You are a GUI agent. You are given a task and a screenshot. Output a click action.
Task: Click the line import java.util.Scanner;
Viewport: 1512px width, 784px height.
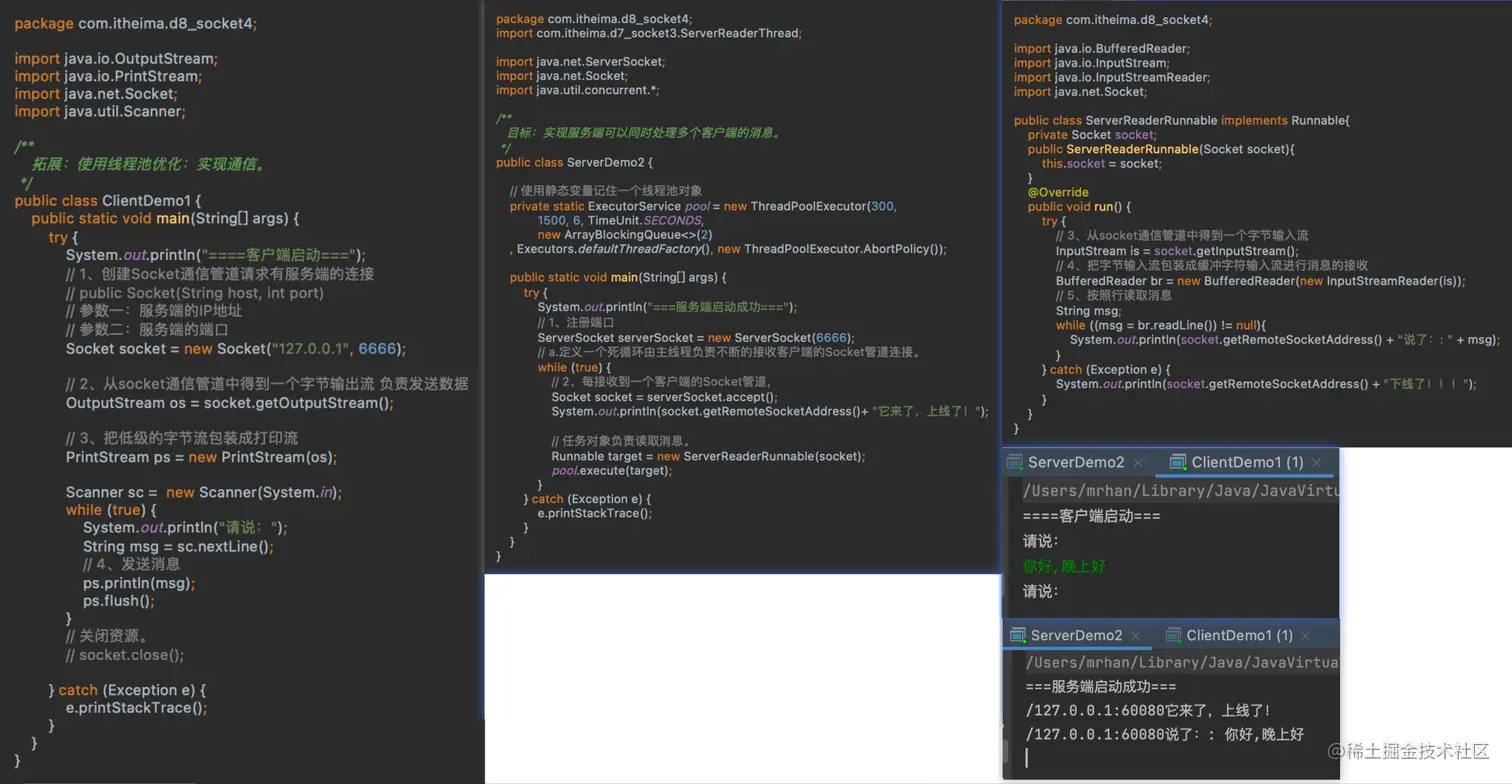[x=100, y=111]
